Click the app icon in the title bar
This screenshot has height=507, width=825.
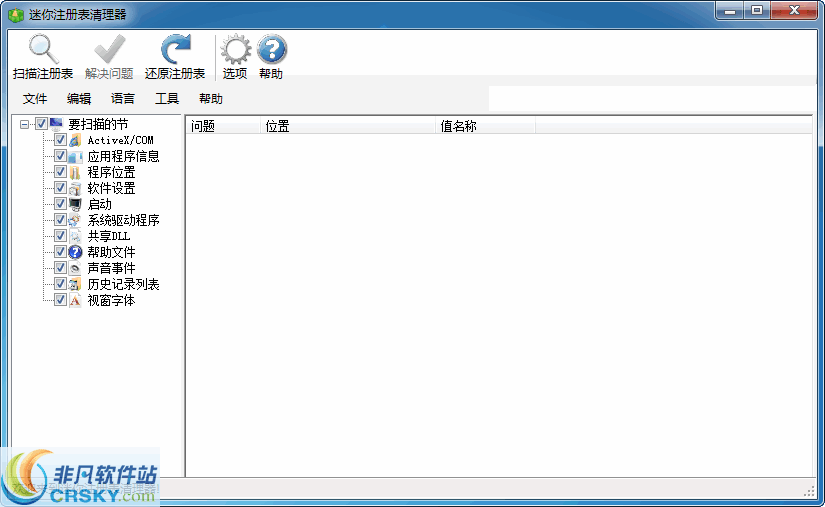(x=16, y=15)
